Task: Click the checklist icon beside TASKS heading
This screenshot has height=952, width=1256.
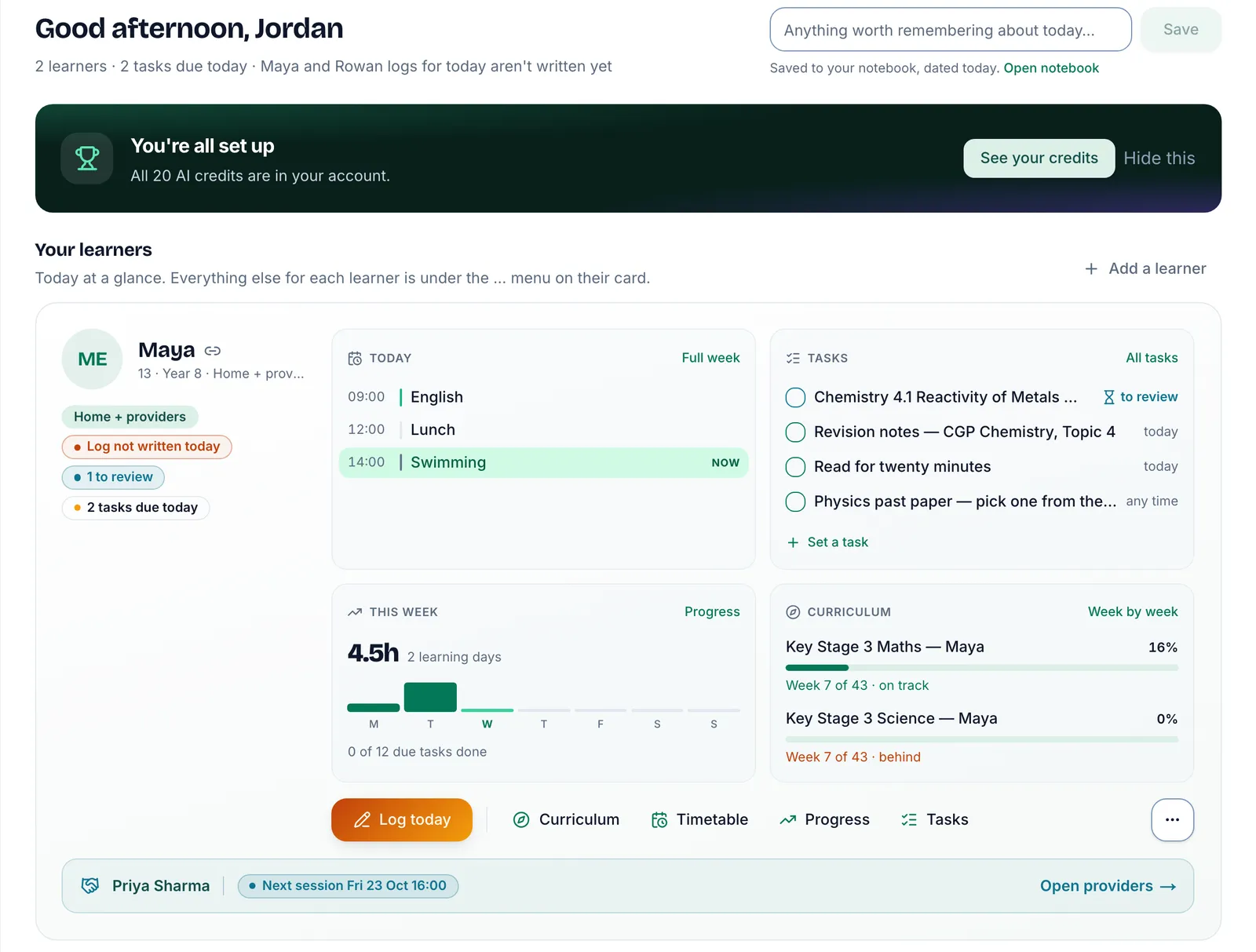Action: tap(793, 358)
